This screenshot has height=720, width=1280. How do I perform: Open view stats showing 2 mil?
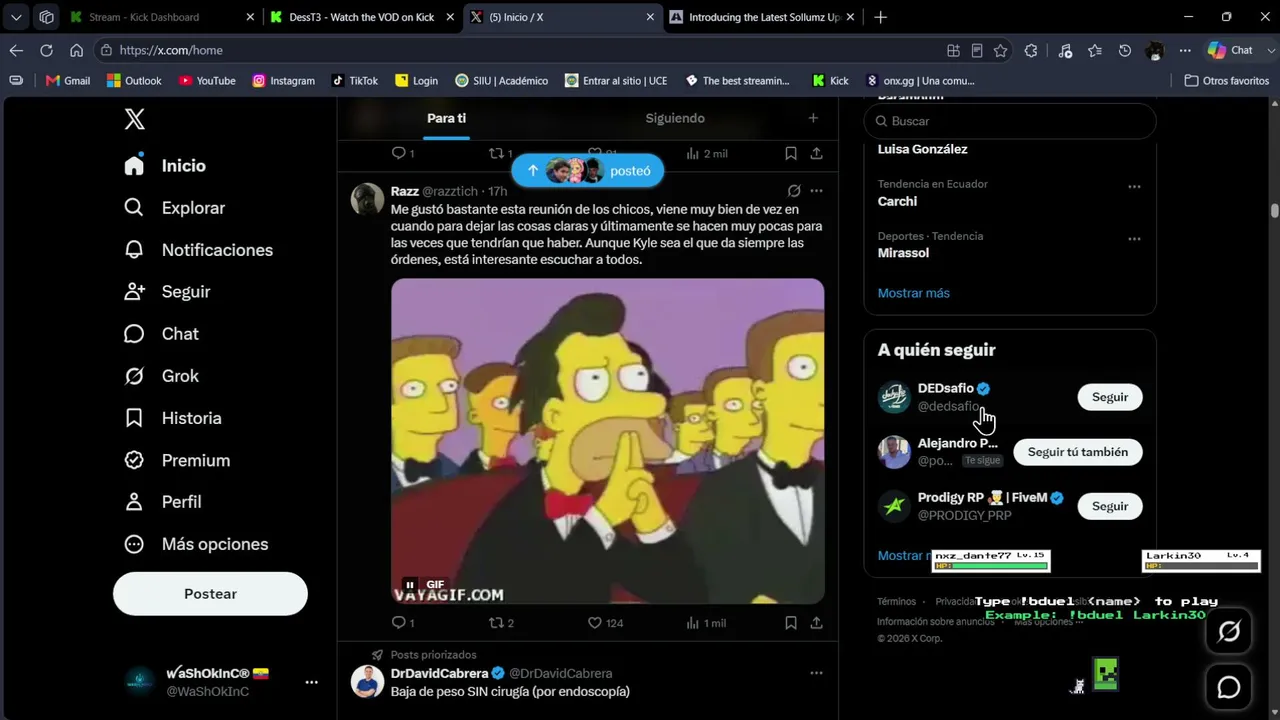707,153
